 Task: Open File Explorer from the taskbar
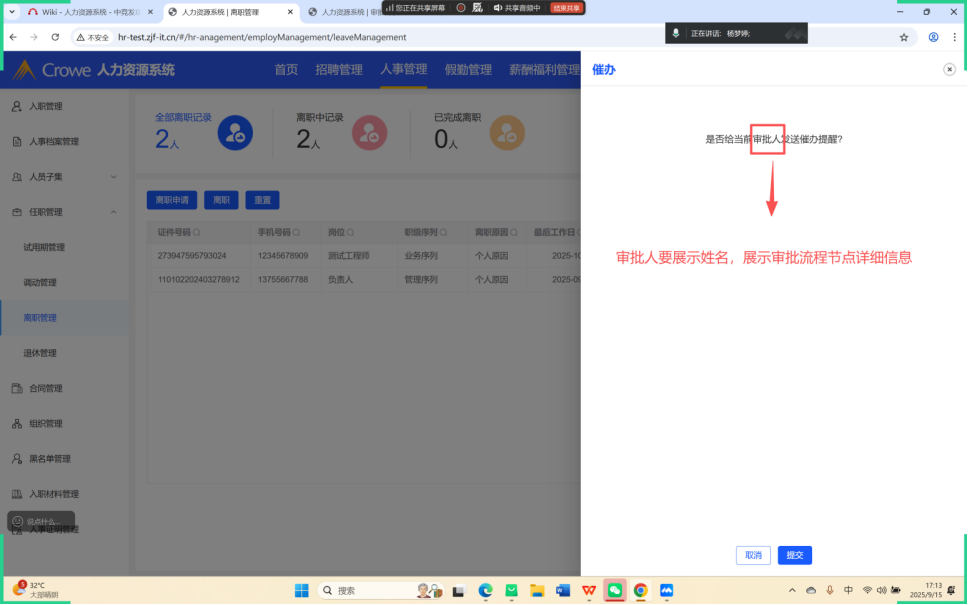537,591
